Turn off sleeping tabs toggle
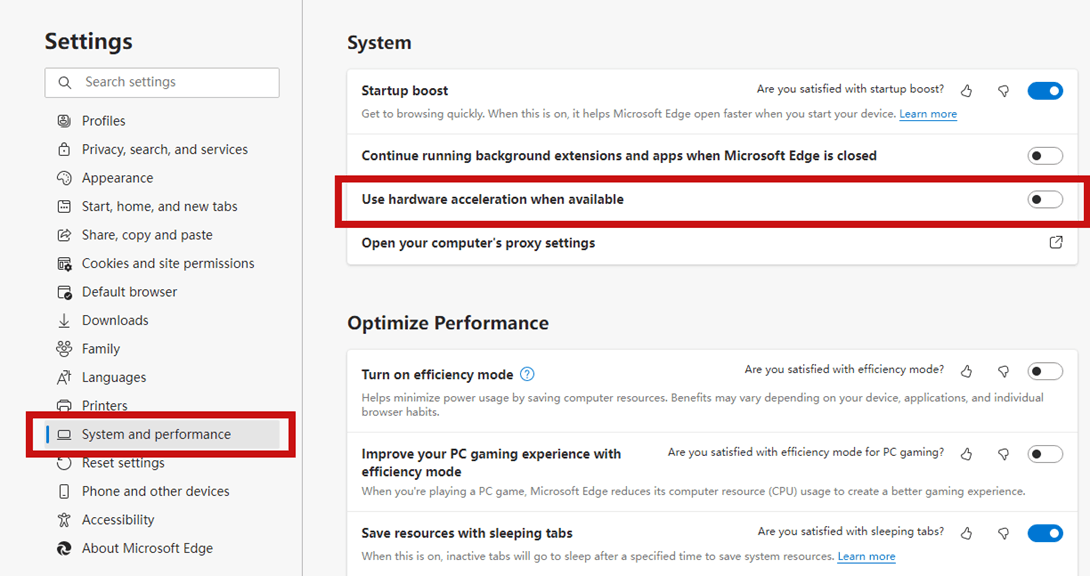Image resolution: width=1090 pixels, height=576 pixels. coord(1045,533)
